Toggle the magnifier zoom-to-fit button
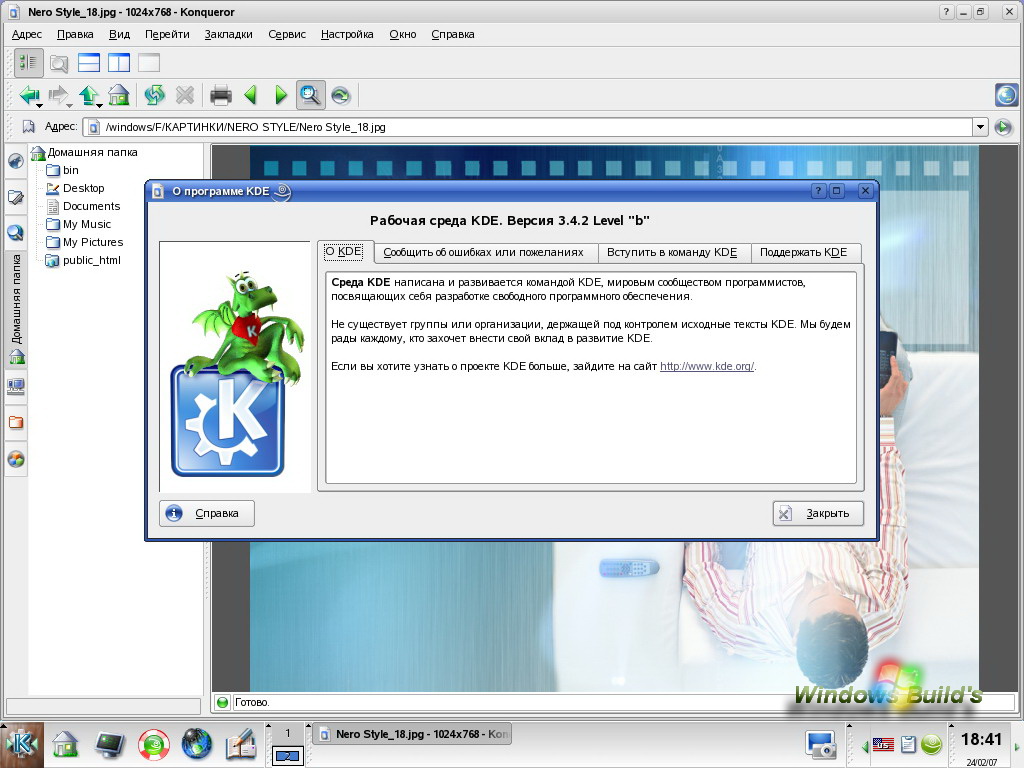This screenshot has width=1024, height=768. [x=310, y=95]
